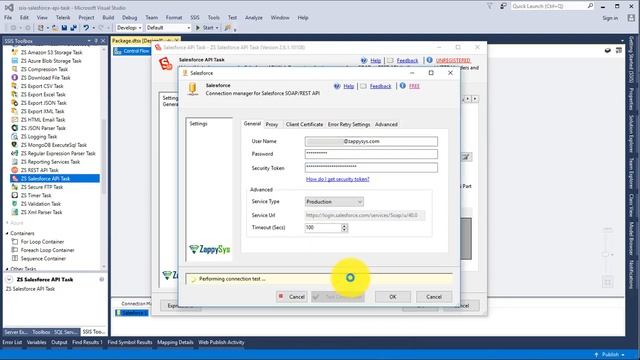Open the Service Type dropdown
Viewport: 640px width, 360px height.
click(334, 202)
